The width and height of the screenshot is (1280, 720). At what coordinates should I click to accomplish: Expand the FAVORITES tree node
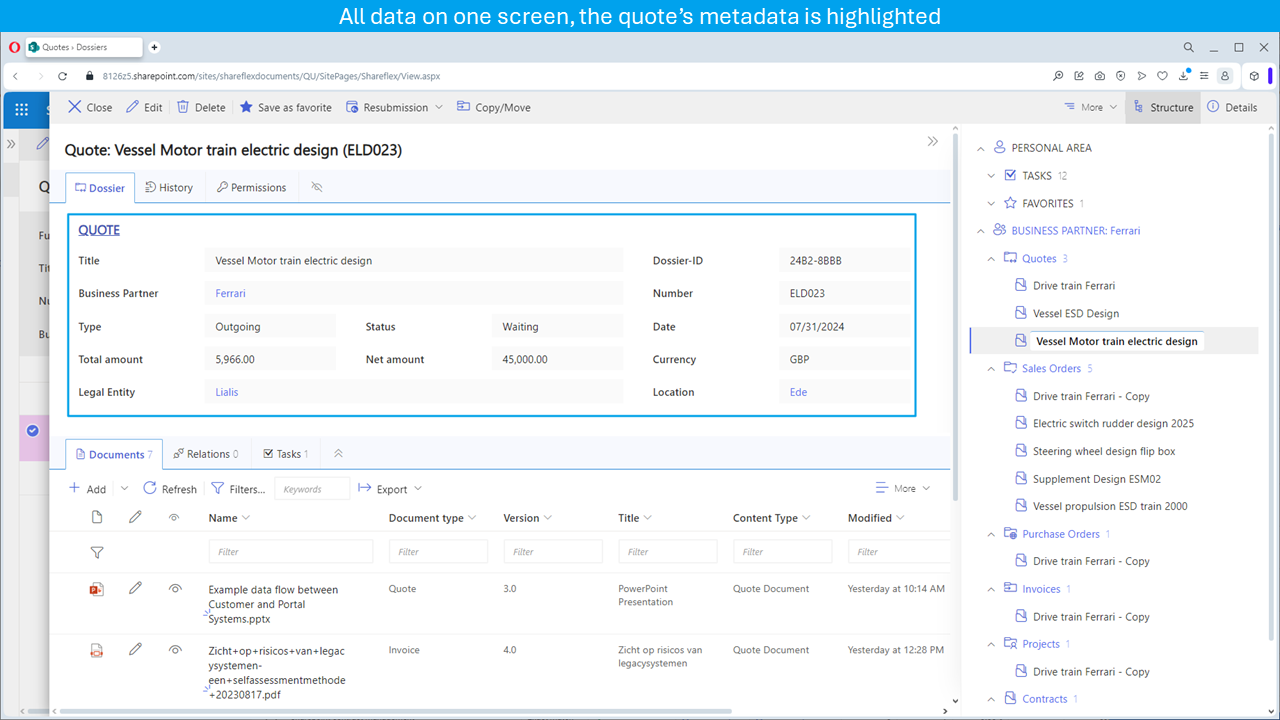pos(991,203)
